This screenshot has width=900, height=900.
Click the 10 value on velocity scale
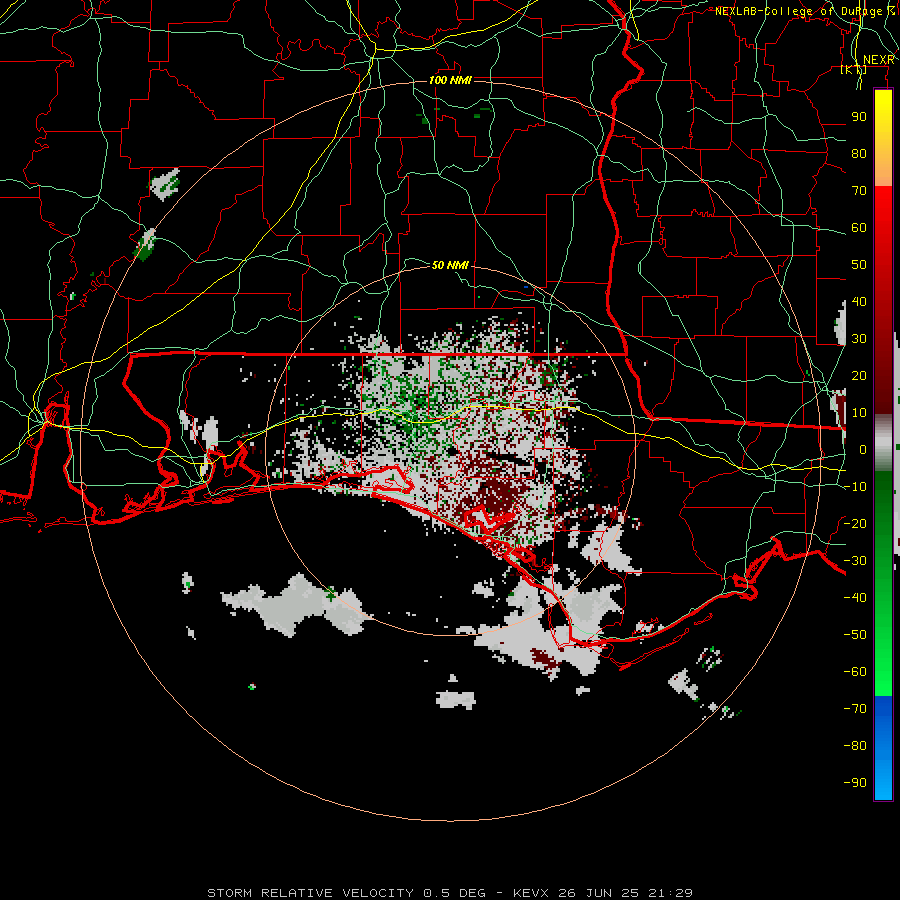click(859, 413)
